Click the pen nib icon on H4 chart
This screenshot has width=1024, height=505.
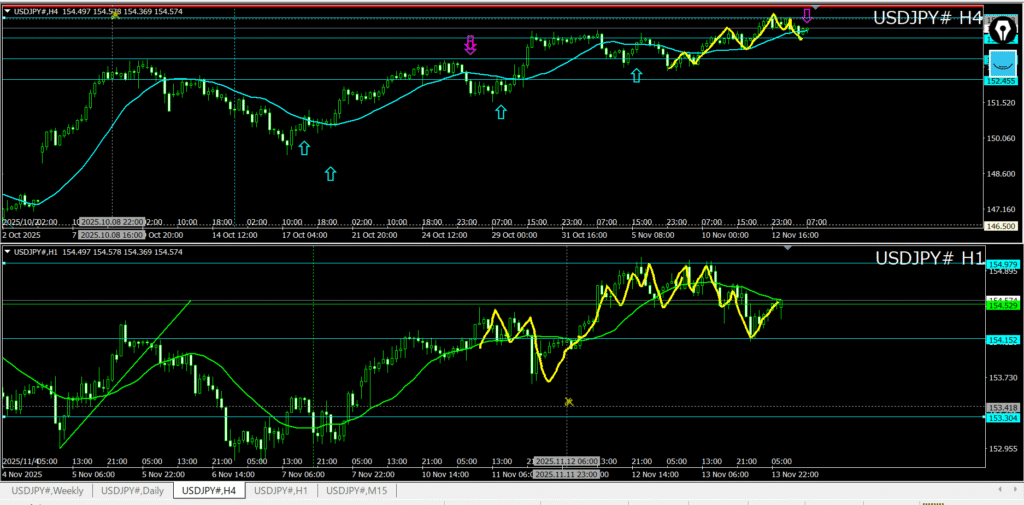(1002, 28)
